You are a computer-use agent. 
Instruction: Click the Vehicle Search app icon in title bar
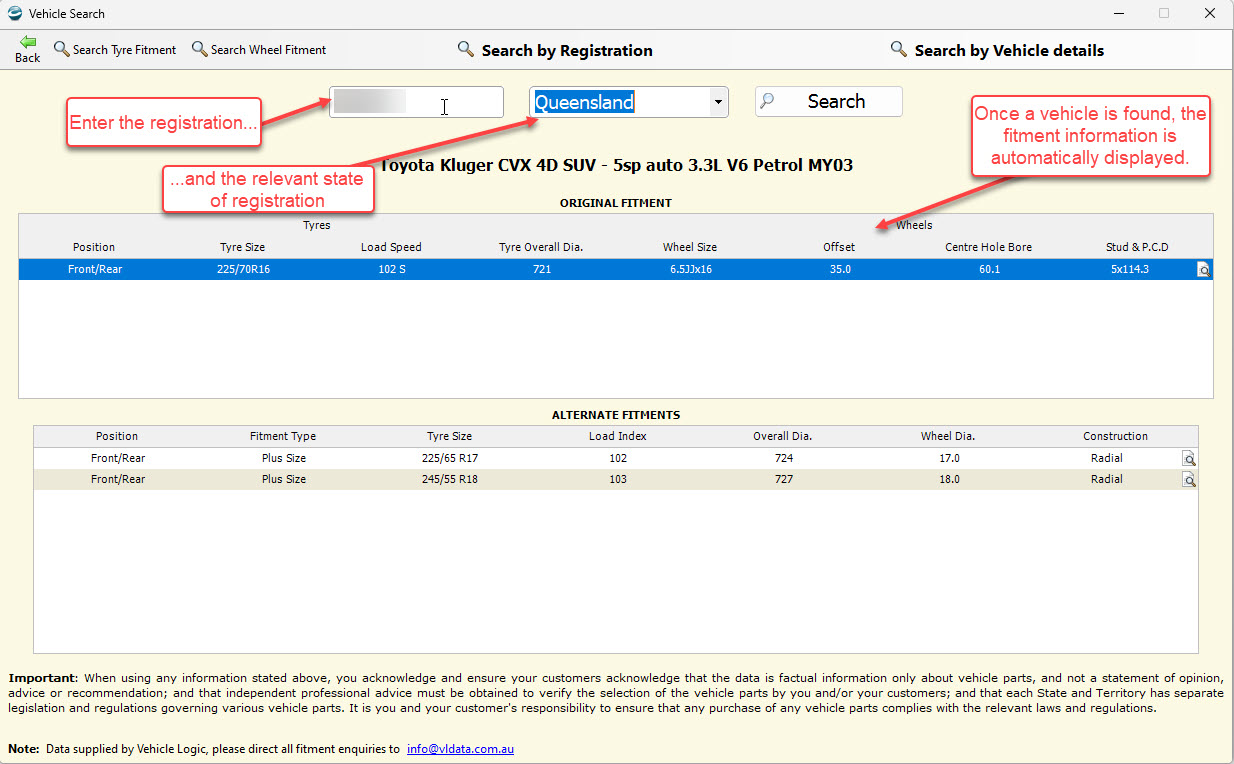click(x=14, y=14)
